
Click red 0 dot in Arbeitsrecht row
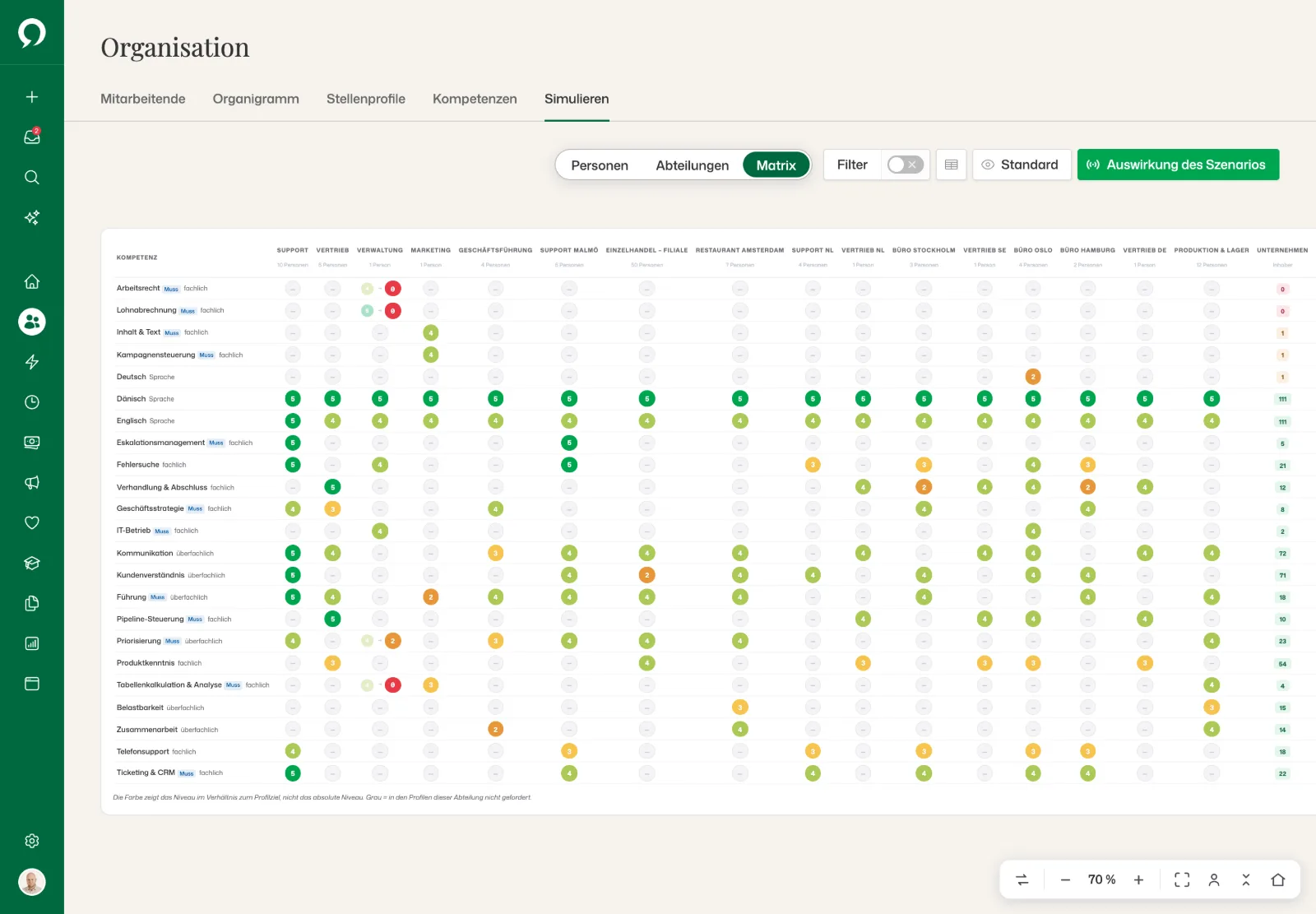coord(393,289)
